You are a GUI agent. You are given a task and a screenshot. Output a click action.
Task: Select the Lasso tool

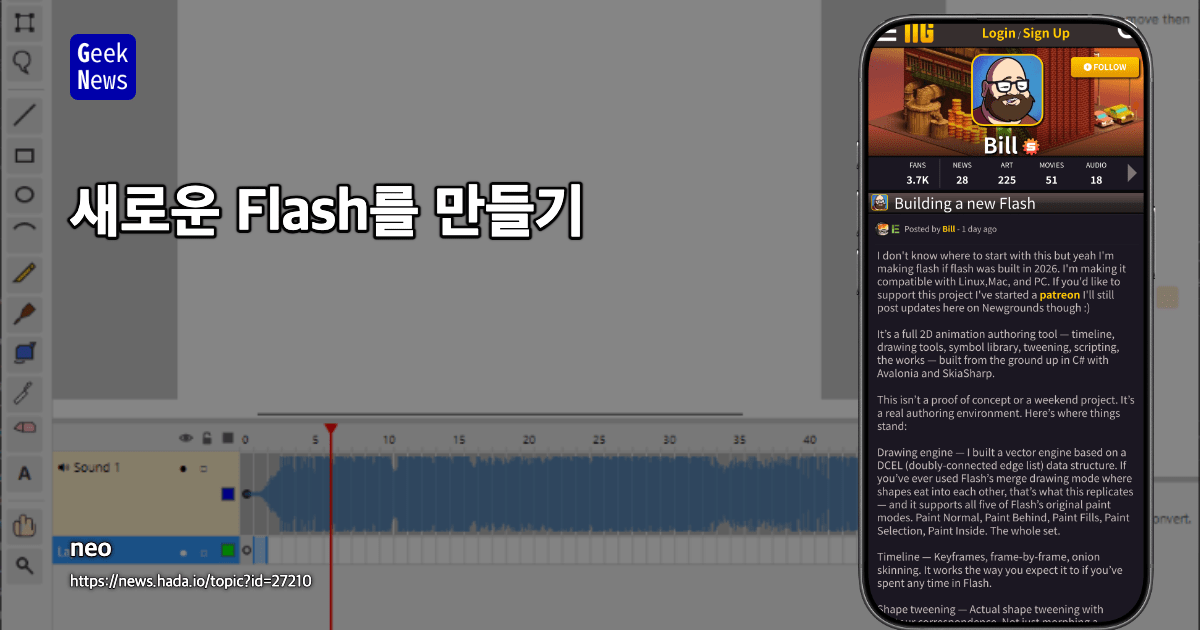click(x=24, y=63)
